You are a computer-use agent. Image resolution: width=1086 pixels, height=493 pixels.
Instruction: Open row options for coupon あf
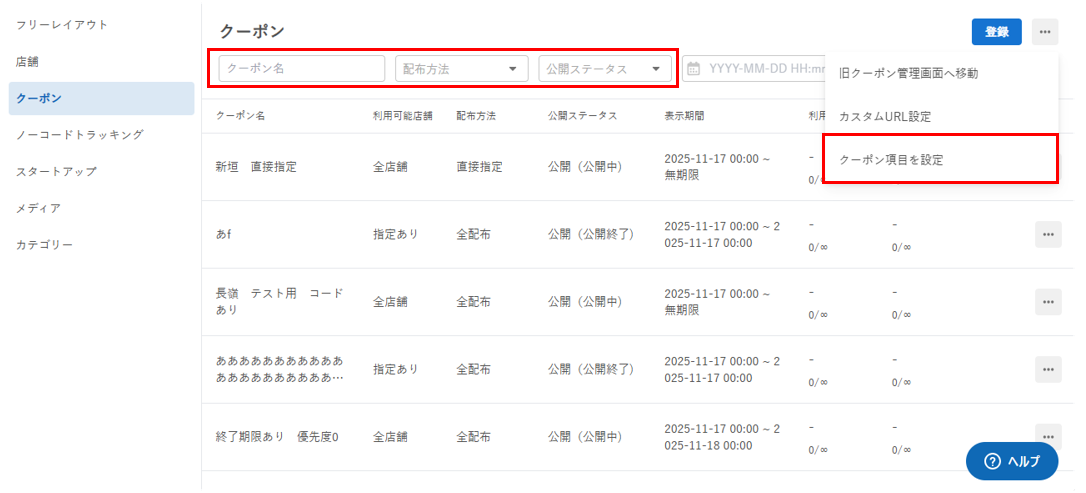tap(1048, 235)
